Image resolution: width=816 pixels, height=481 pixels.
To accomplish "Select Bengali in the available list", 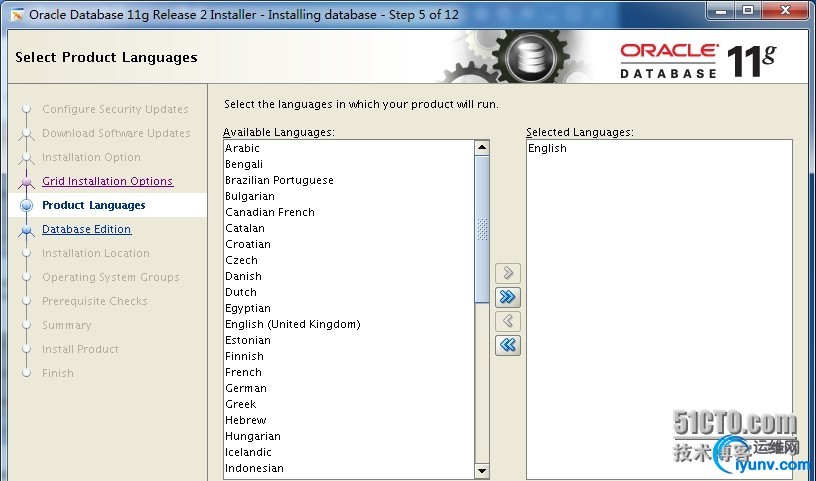I will (349, 164).
